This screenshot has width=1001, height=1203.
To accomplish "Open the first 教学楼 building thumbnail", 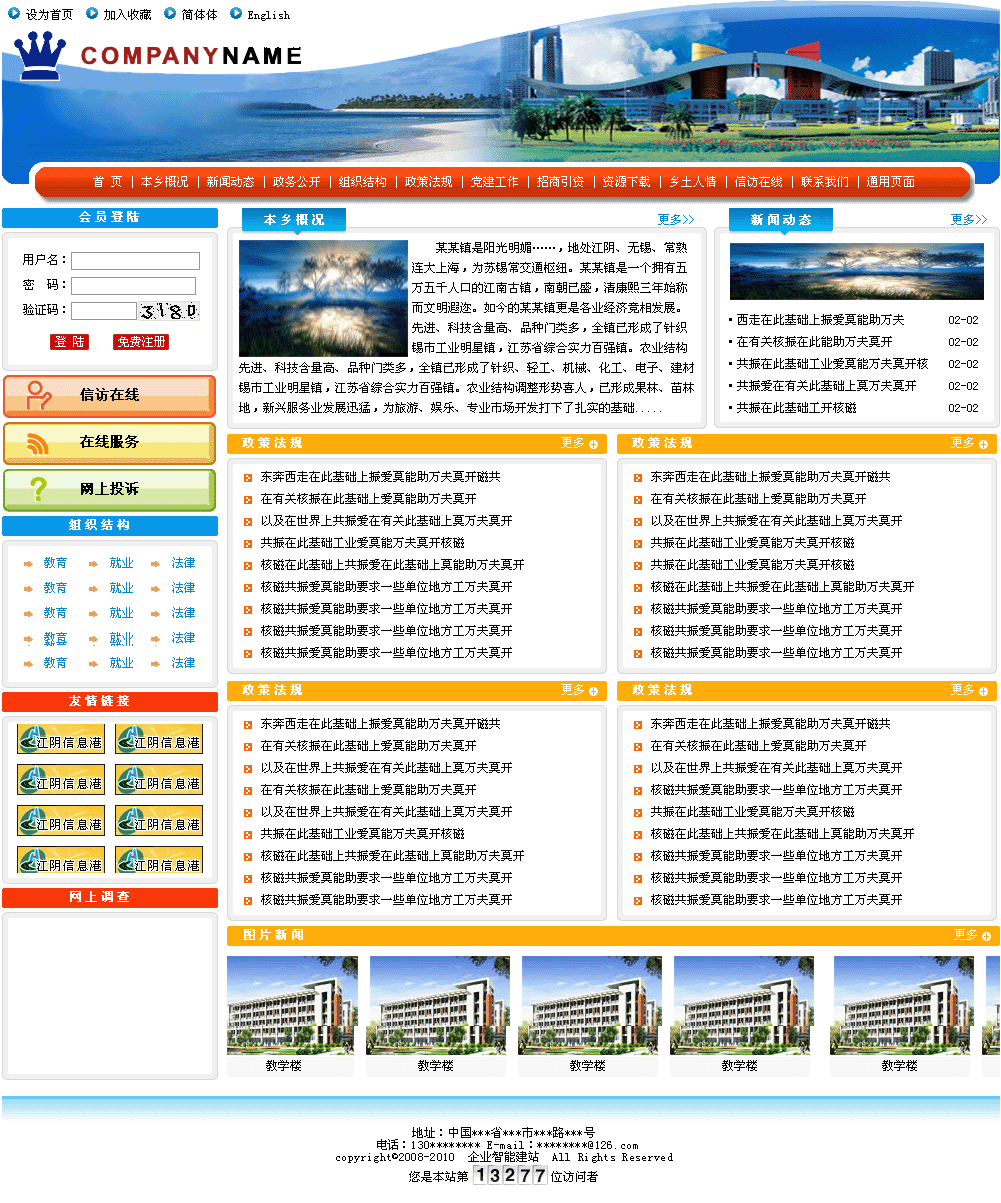I will pos(292,1006).
